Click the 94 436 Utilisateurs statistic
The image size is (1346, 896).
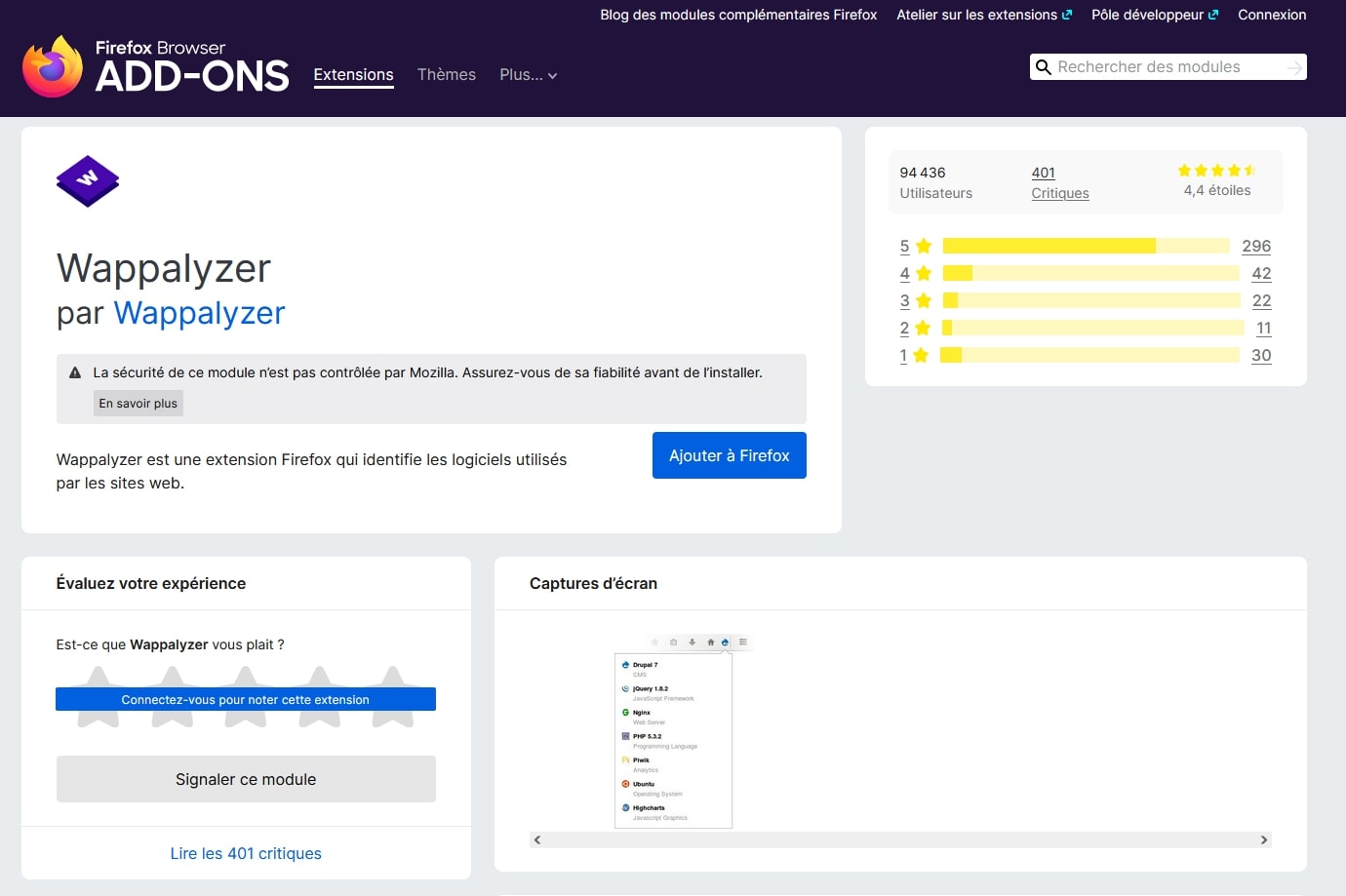click(935, 182)
